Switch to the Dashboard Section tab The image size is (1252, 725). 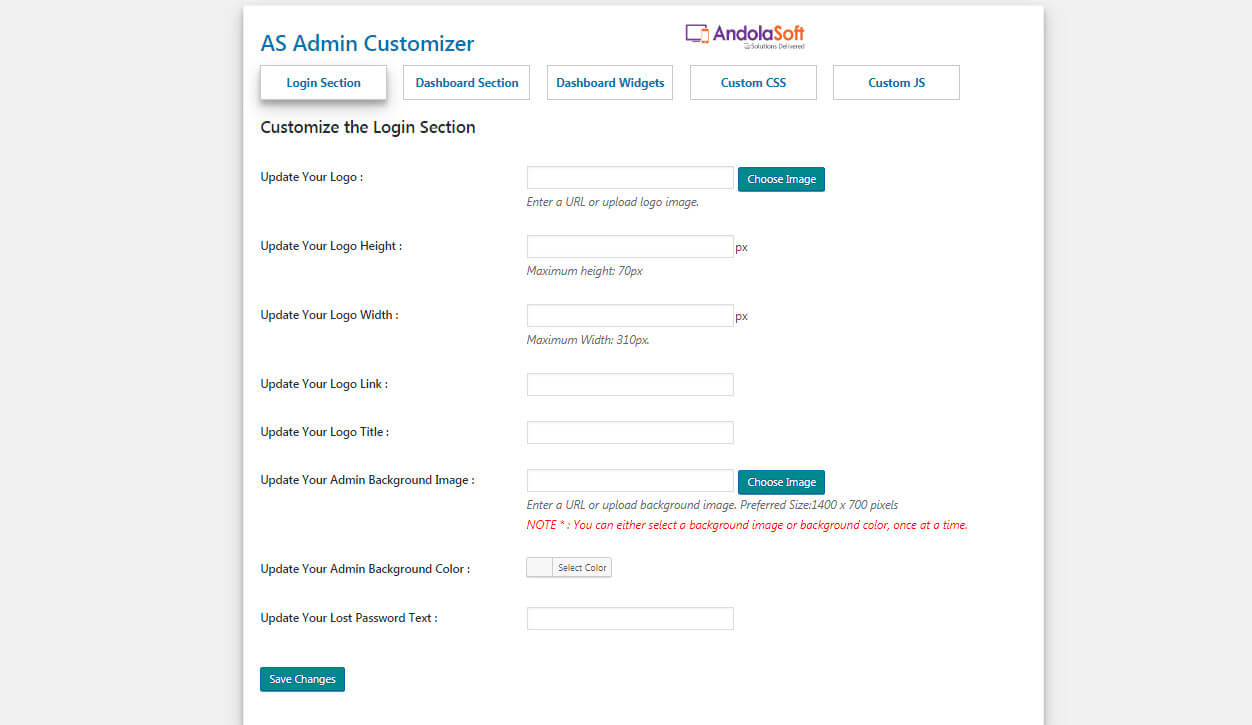467,83
